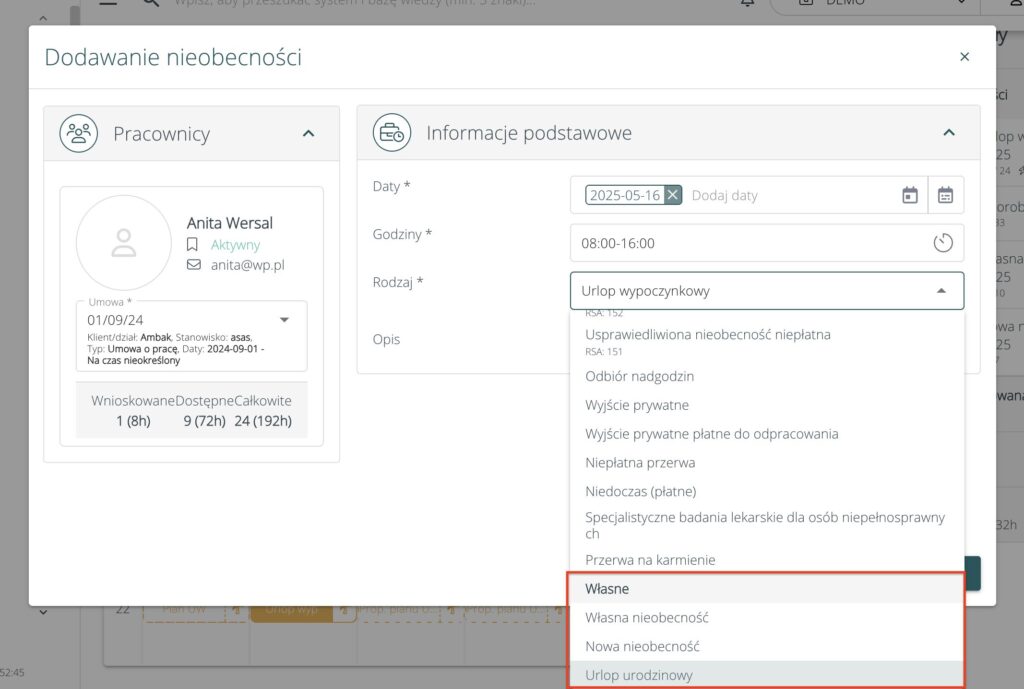
Task: Click the envelope icon beside anita@wp.pl
Action: click(194, 265)
